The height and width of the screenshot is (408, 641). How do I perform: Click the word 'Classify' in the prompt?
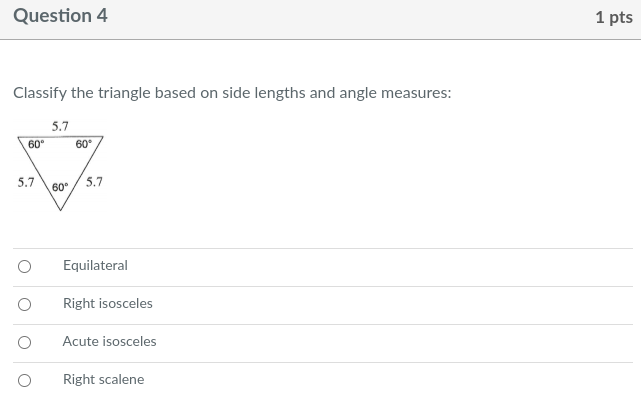point(39,93)
